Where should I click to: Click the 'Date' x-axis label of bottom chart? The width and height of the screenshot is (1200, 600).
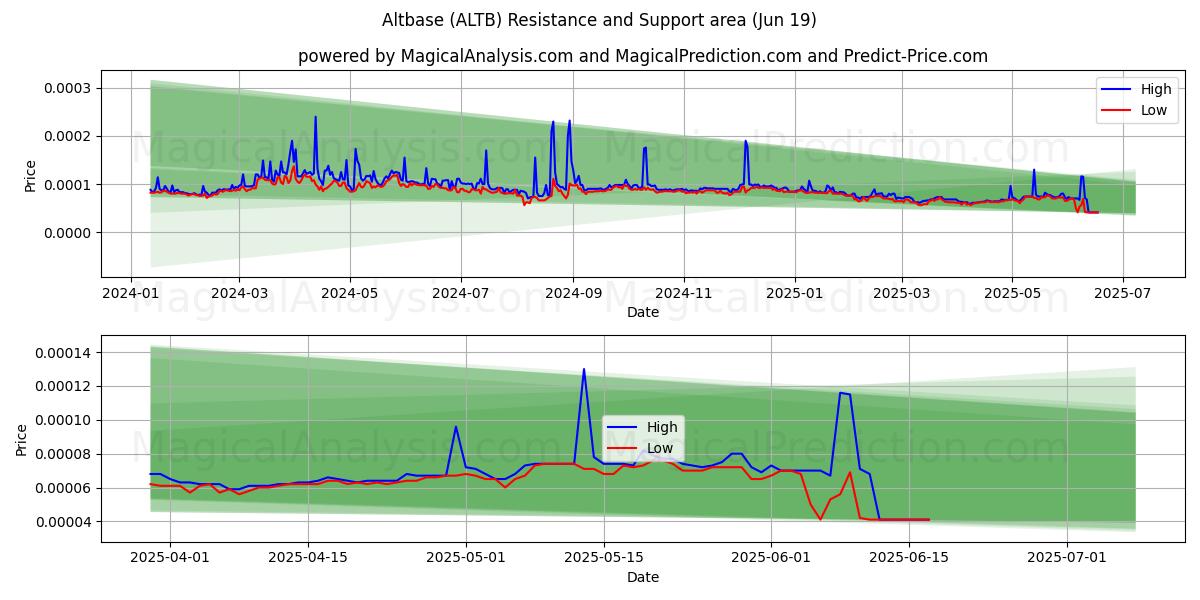643,577
